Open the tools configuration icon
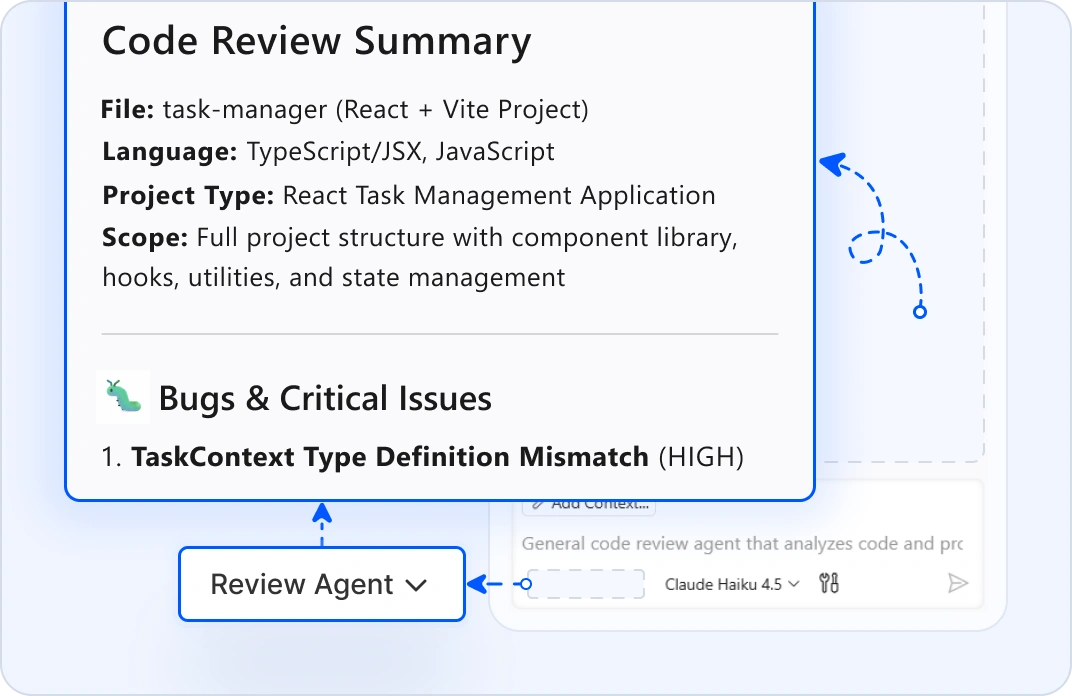The image size is (1072, 696). click(x=829, y=584)
